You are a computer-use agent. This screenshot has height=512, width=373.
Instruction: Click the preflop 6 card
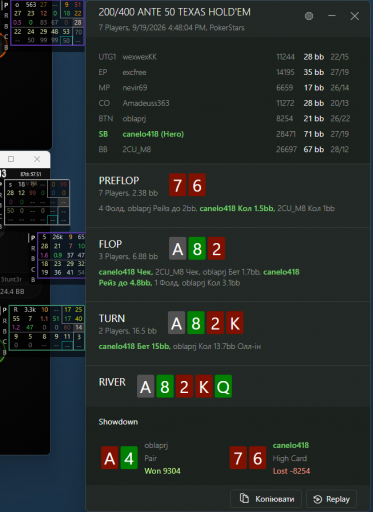pyautogui.click(x=197, y=185)
